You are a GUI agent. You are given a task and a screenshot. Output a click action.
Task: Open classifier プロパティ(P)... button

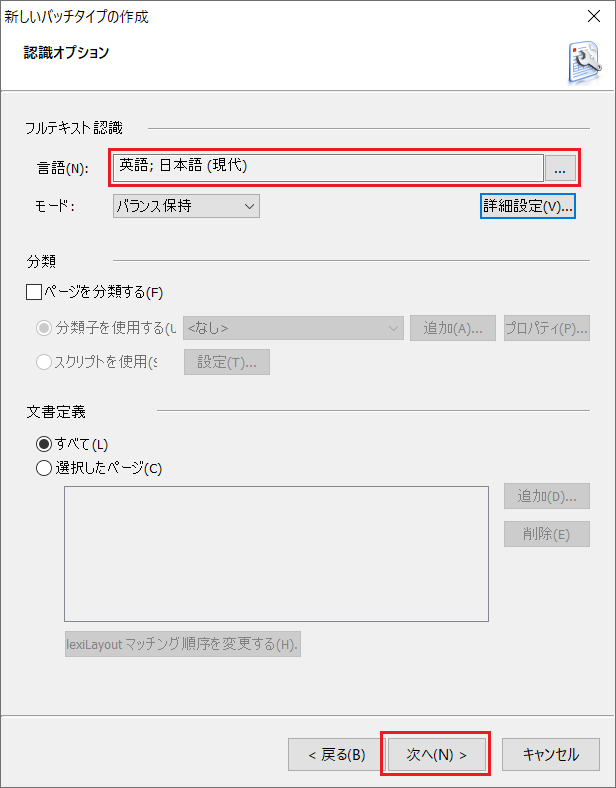click(x=547, y=328)
